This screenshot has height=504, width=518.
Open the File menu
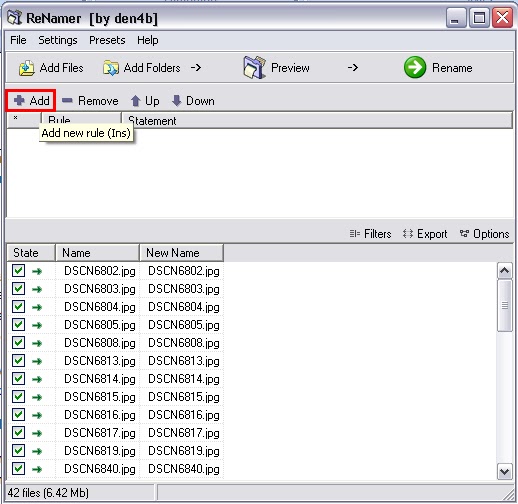click(x=18, y=40)
